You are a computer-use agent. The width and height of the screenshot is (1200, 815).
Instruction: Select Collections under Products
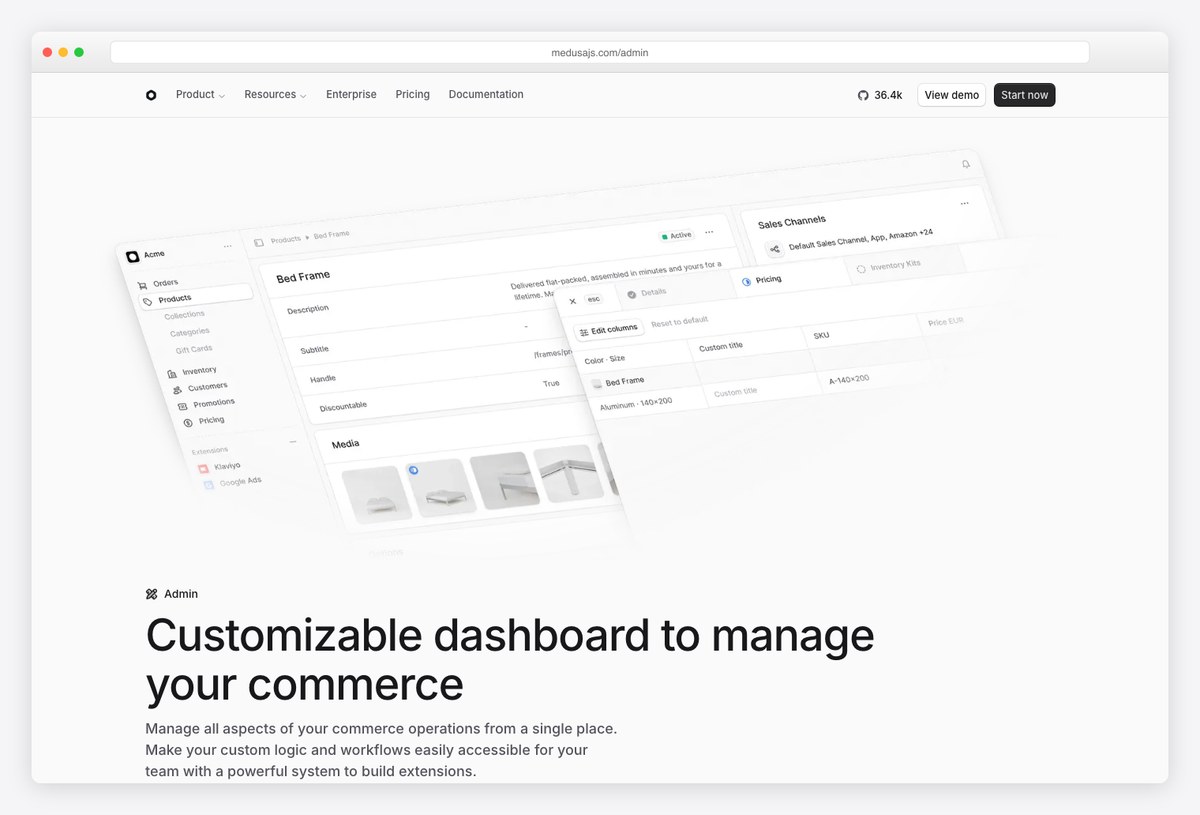(x=184, y=315)
